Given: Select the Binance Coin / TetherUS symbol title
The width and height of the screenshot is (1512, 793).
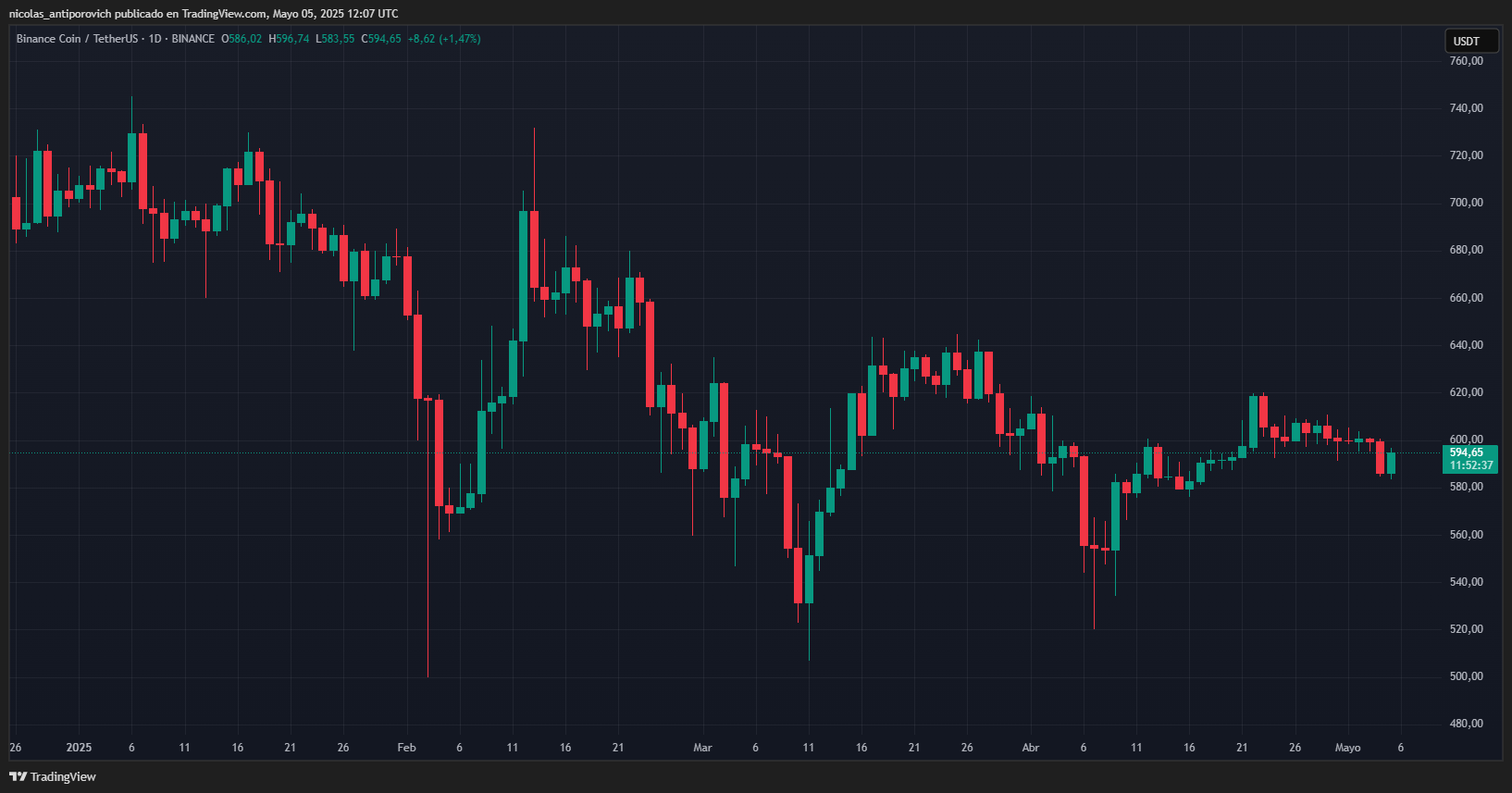Looking at the screenshot, I should click(77, 39).
